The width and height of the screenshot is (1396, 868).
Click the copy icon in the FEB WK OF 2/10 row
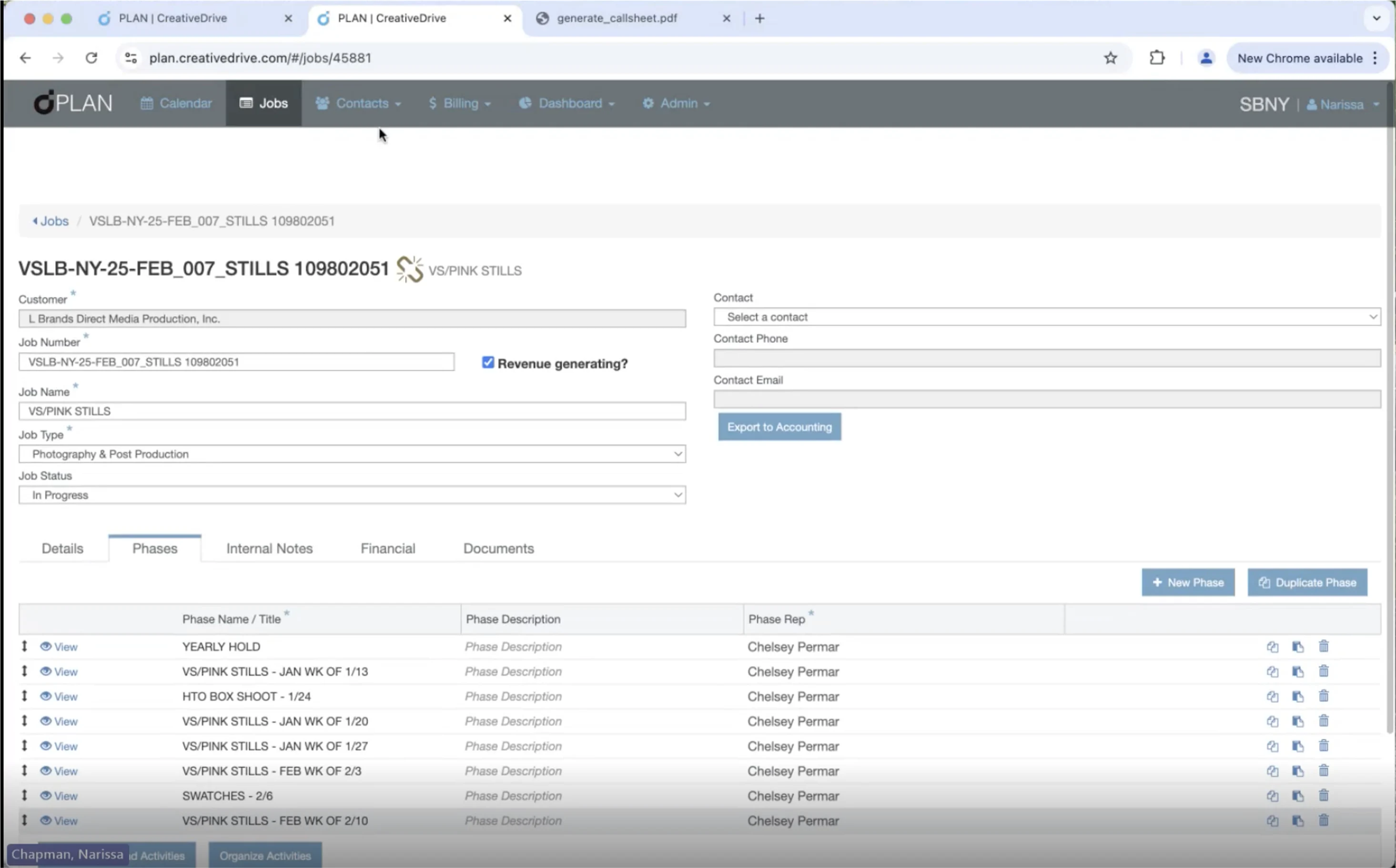(1272, 820)
